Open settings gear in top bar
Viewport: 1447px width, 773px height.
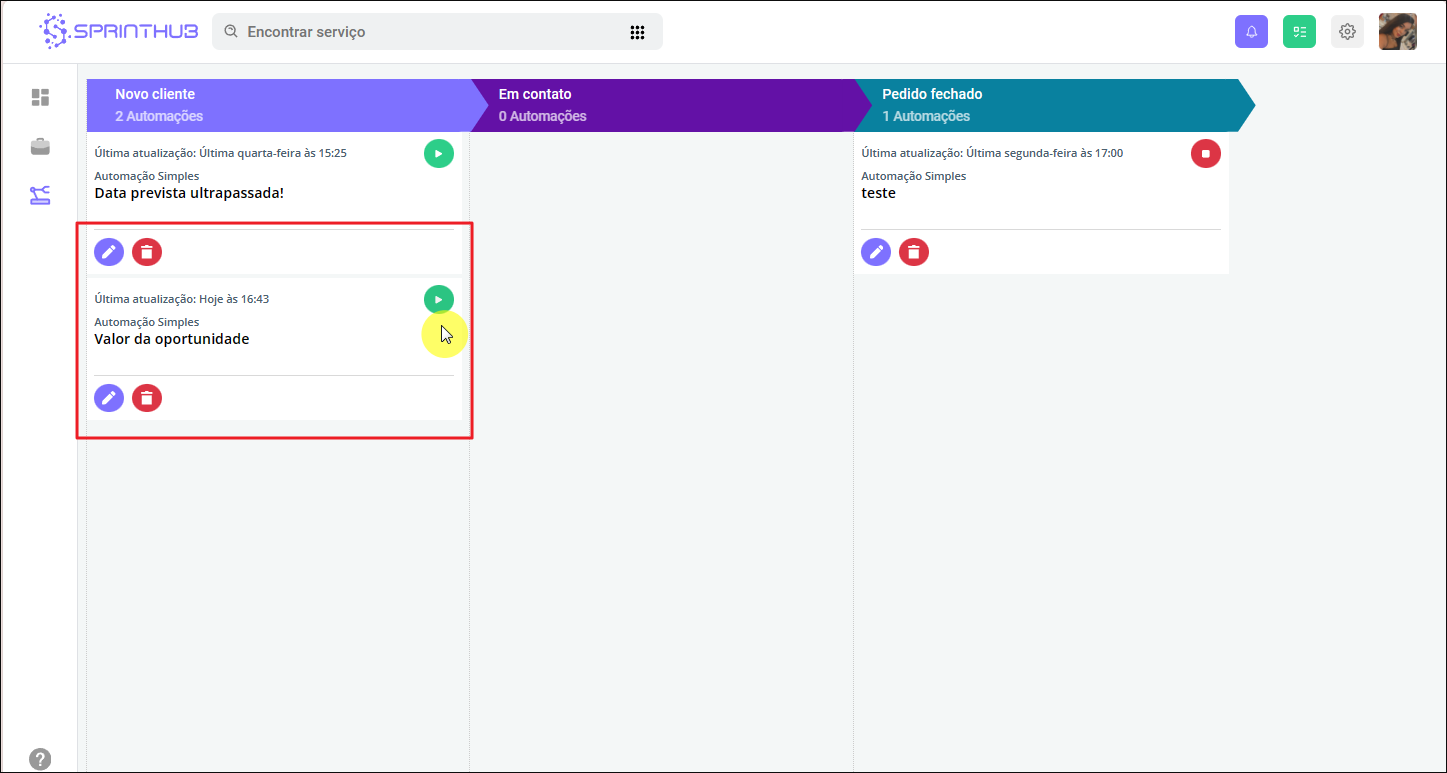1347,32
